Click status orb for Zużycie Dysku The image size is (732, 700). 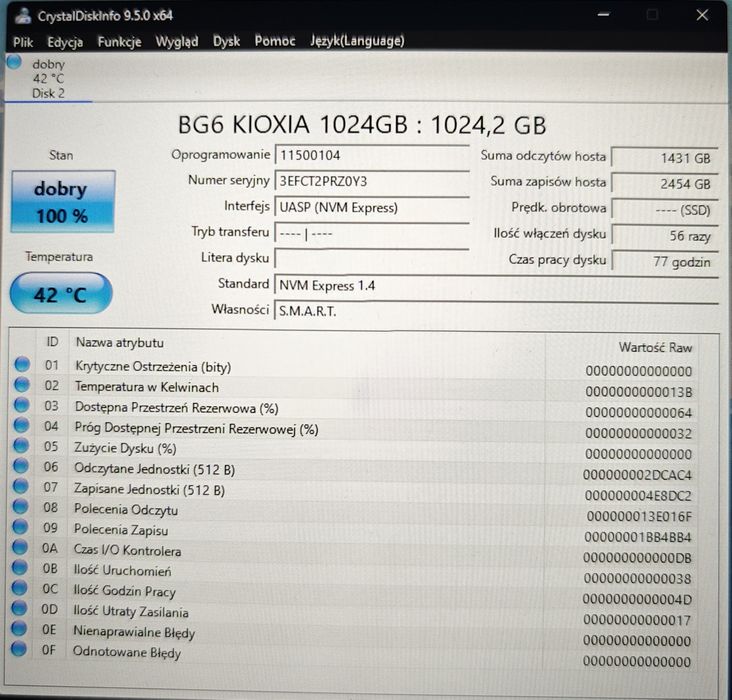pyautogui.click(x=21, y=445)
